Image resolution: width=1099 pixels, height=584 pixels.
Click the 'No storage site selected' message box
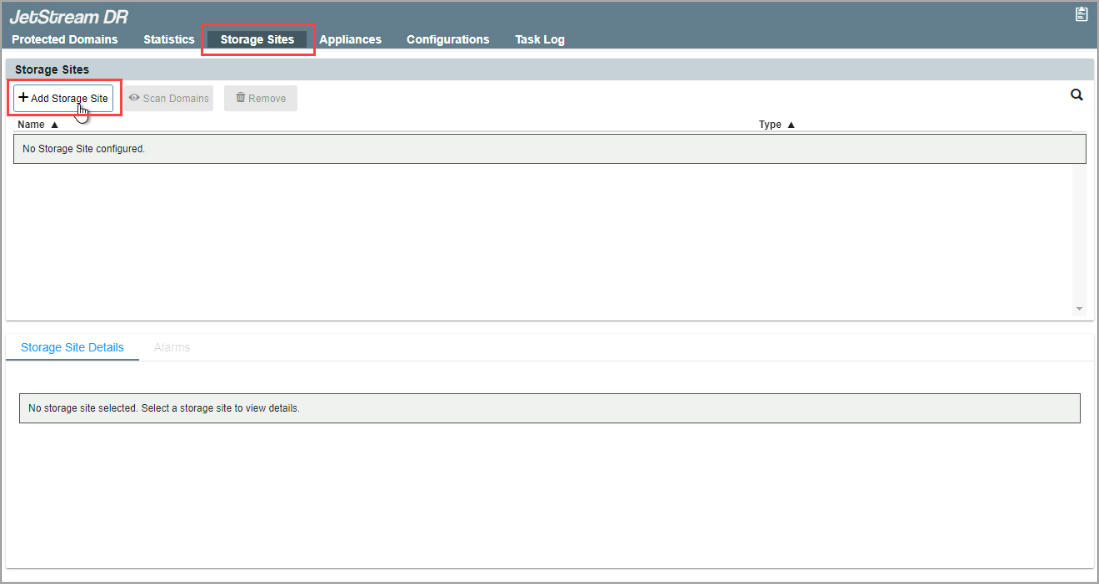pyautogui.click(x=549, y=408)
